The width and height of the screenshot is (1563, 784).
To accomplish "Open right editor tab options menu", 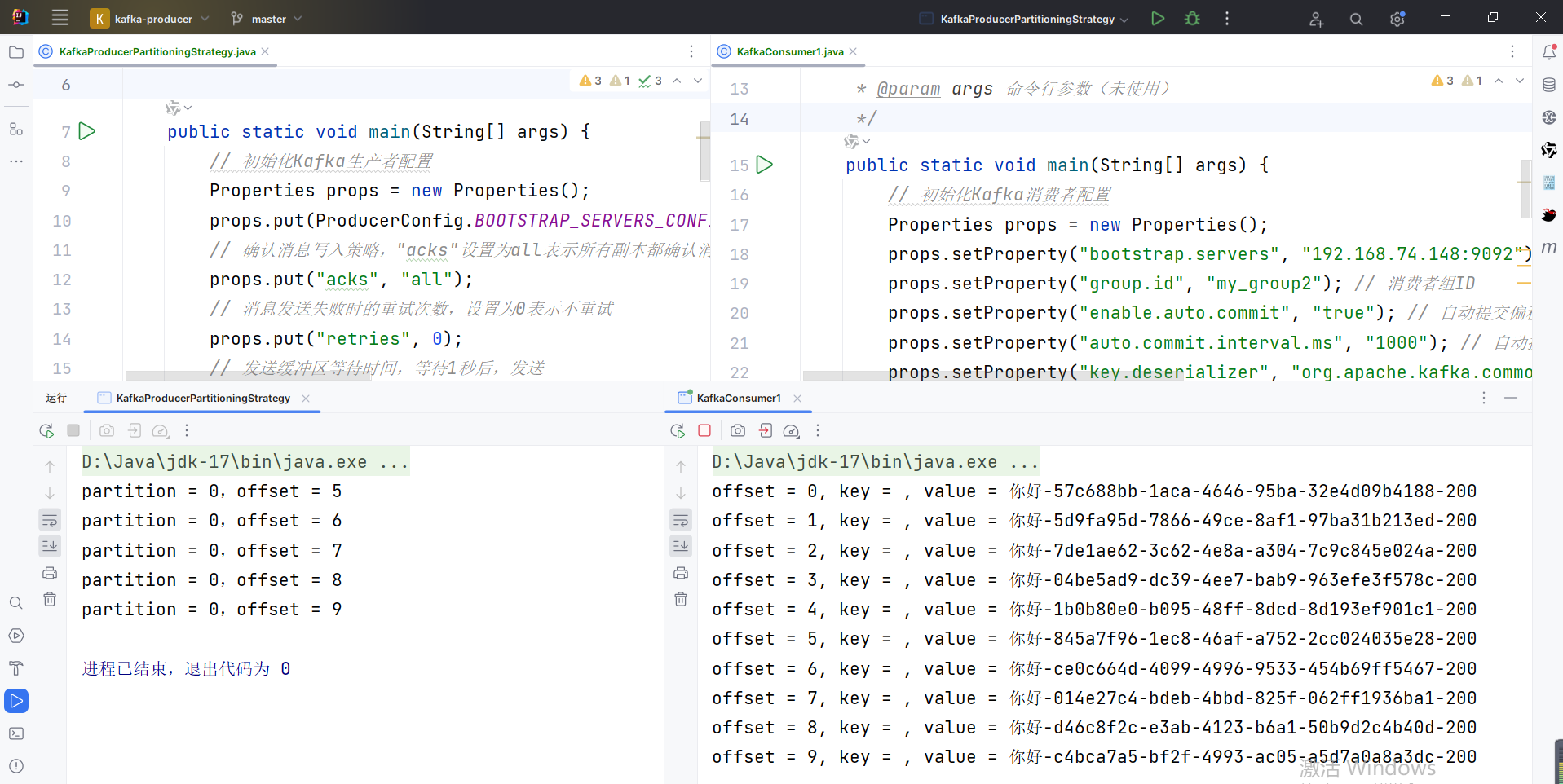I will coord(1512,51).
